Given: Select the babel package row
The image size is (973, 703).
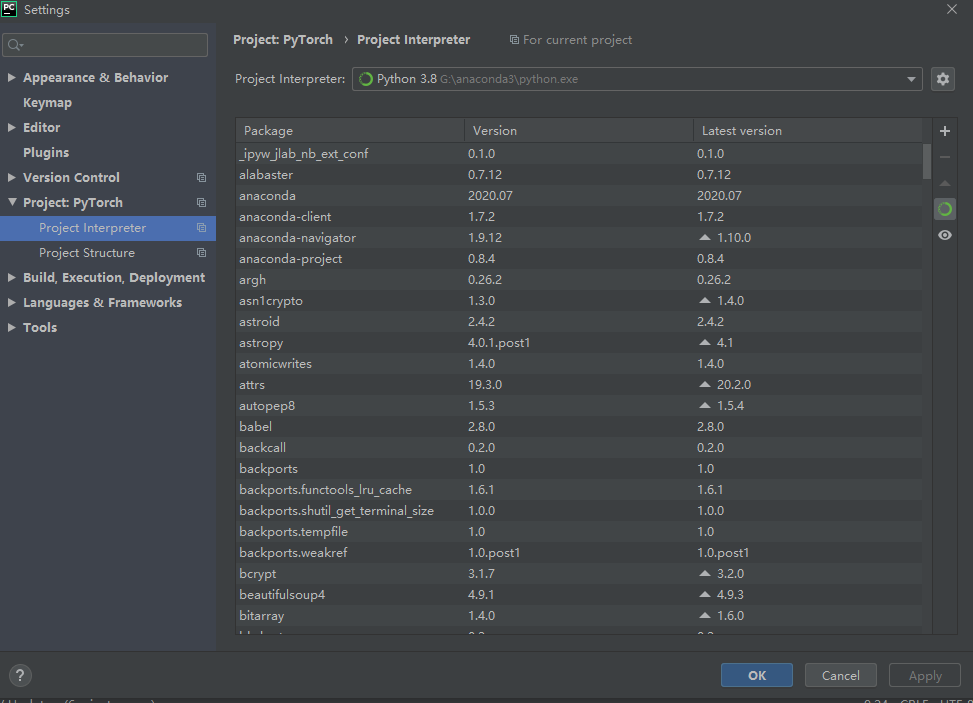Looking at the screenshot, I should [x=579, y=427].
